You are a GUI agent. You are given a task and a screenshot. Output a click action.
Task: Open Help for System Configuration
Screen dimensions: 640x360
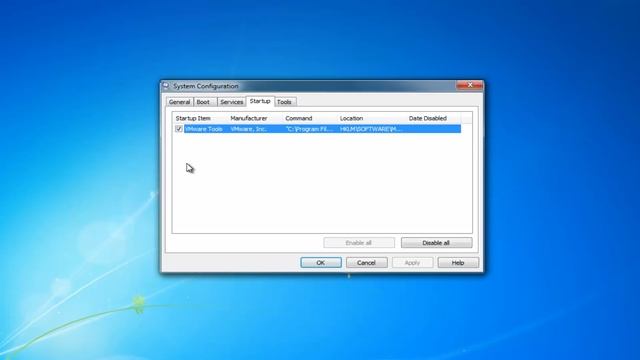(458, 262)
